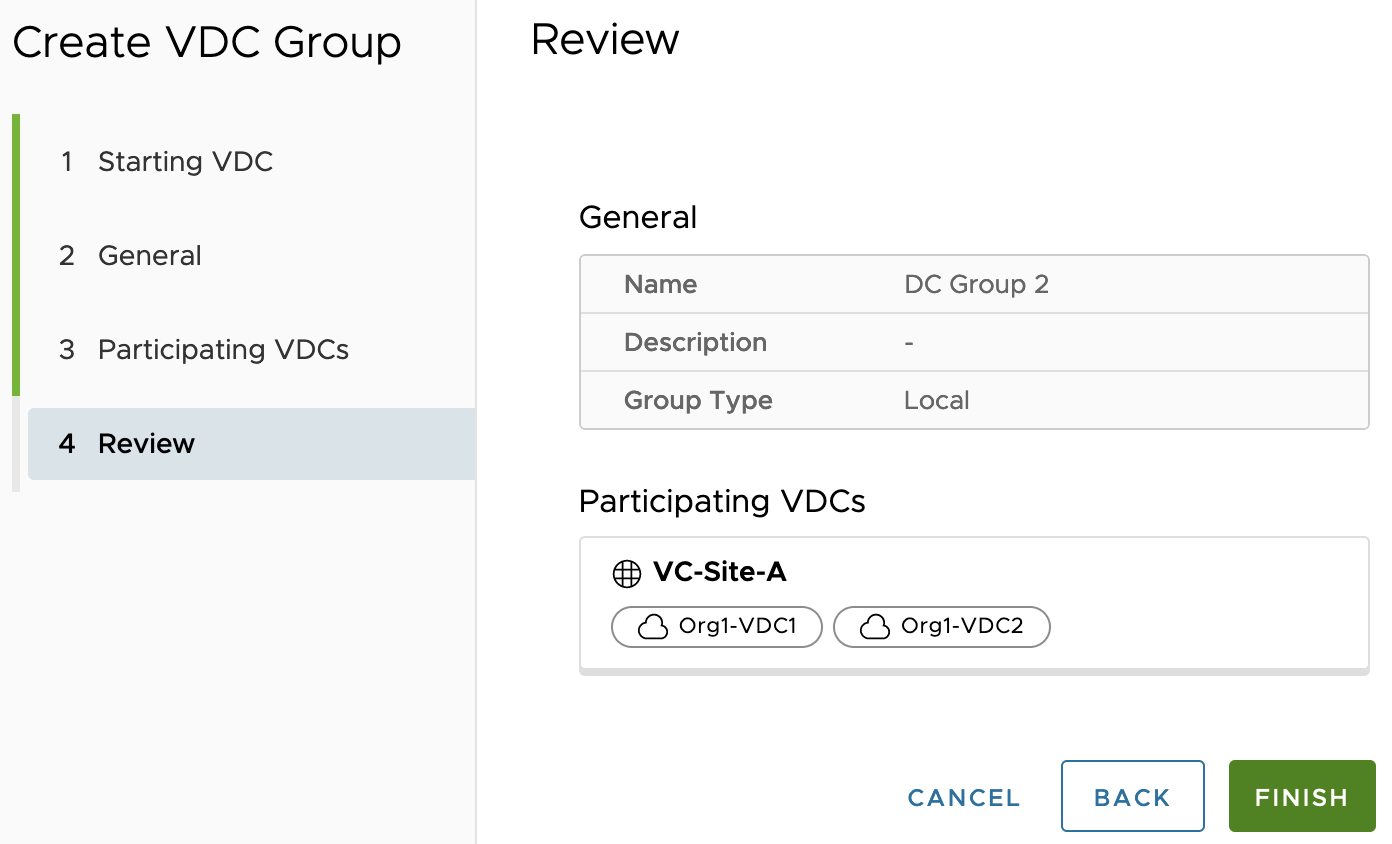Viewport: 1392px width, 844px height.
Task: Return to Participating VDCs step
Action: 223,350
